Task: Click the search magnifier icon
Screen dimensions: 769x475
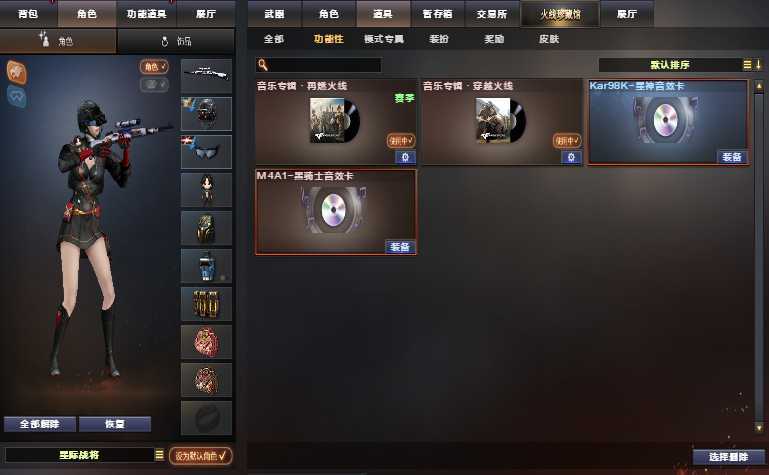Action: pyautogui.click(x=263, y=65)
